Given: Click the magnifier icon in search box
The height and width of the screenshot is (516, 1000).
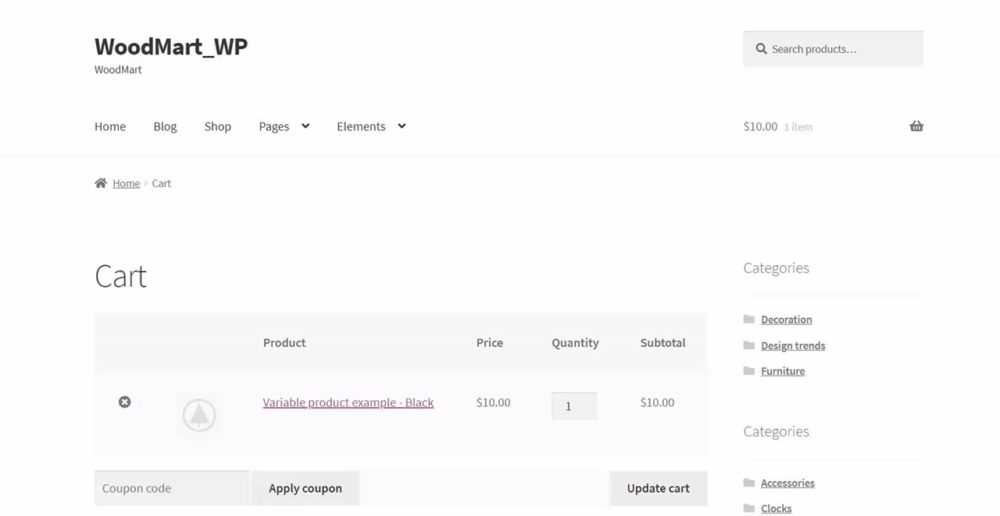Looking at the screenshot, I should coord(761,49).
